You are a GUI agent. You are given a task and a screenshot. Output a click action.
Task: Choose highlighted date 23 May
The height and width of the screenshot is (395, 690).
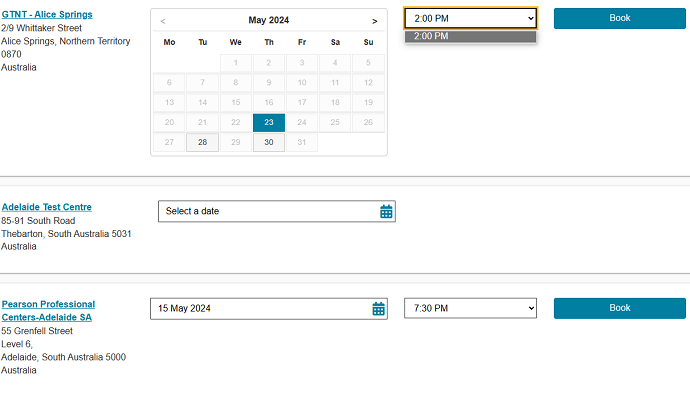(269, 122)
